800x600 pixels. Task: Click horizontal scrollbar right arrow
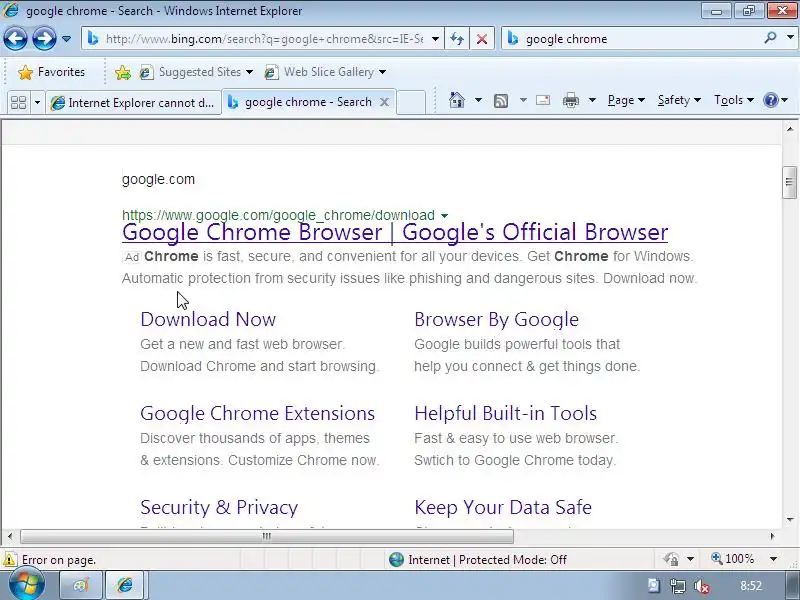[x=772, y=536]
